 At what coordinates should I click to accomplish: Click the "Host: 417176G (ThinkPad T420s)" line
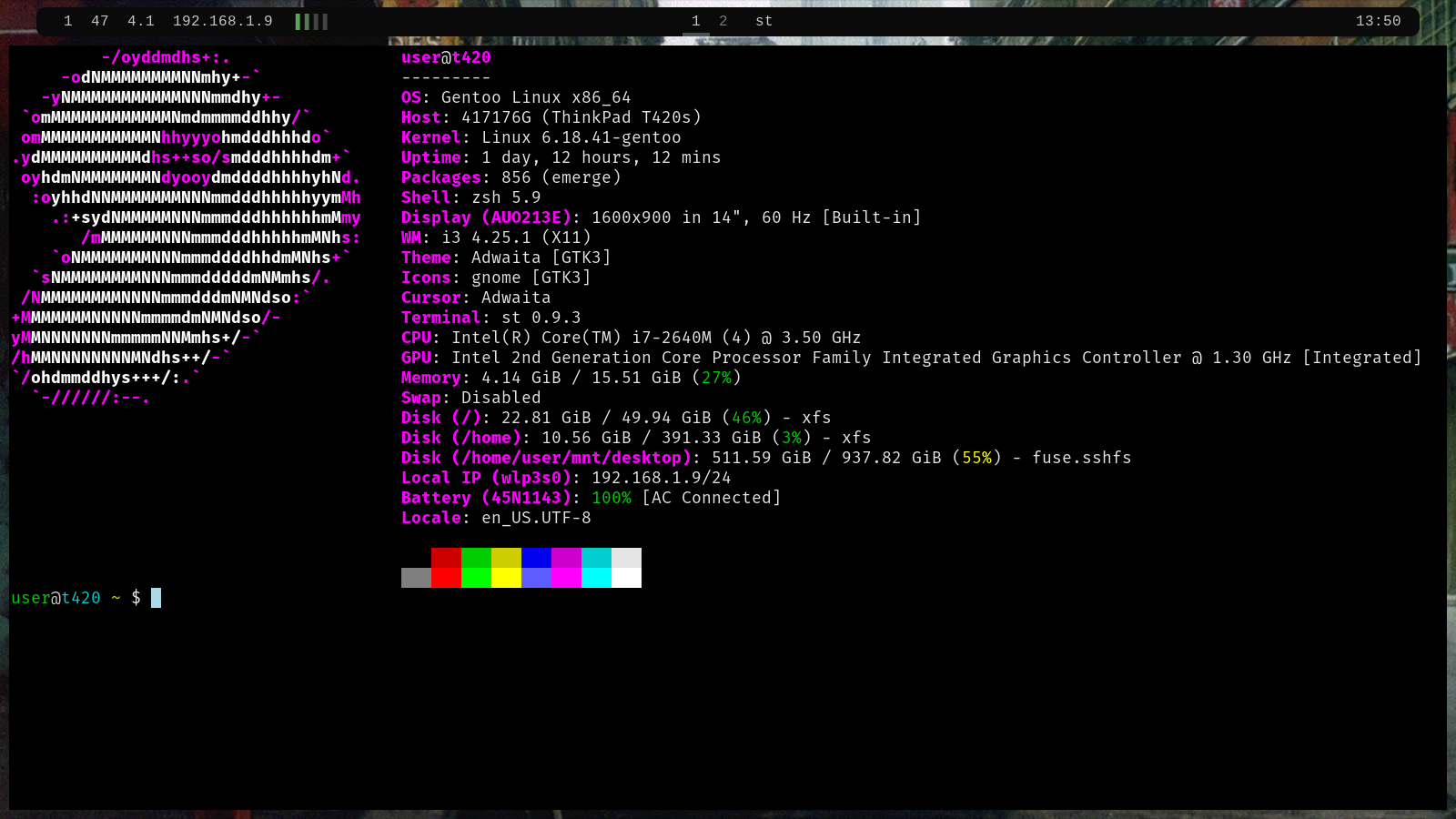pos(551,117)
